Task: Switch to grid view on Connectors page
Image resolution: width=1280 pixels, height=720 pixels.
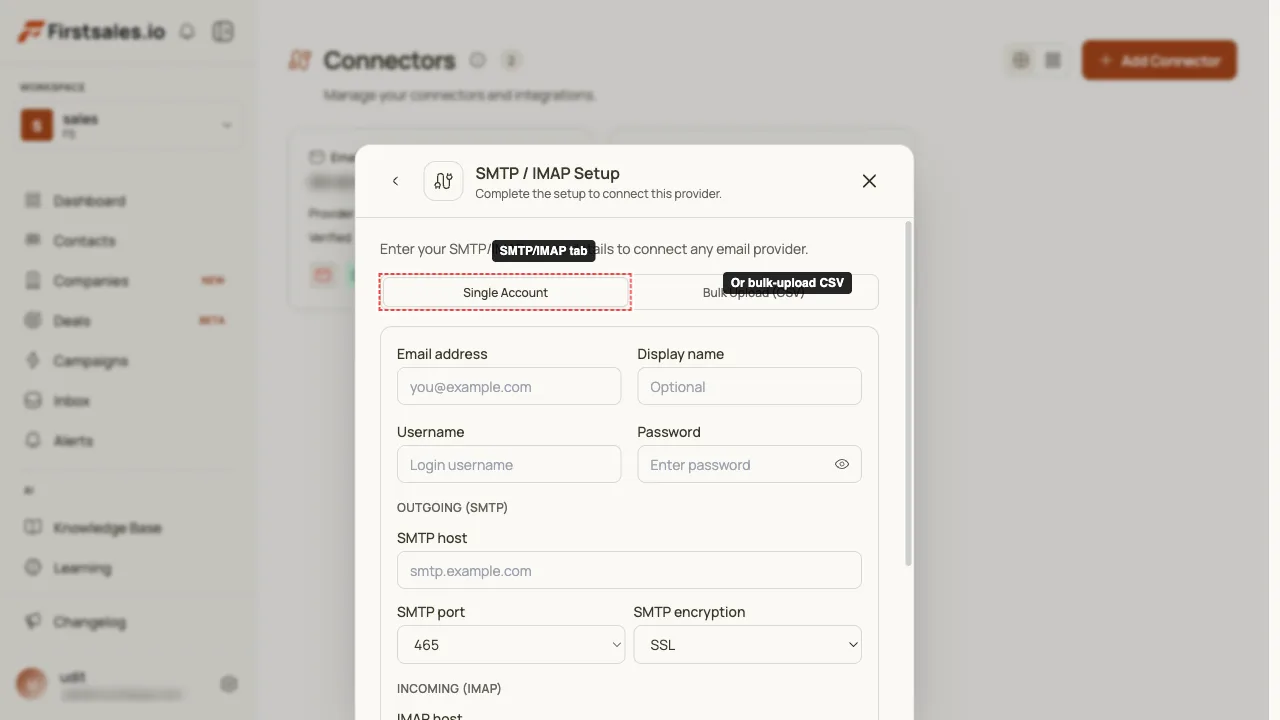Action: 1020,60
